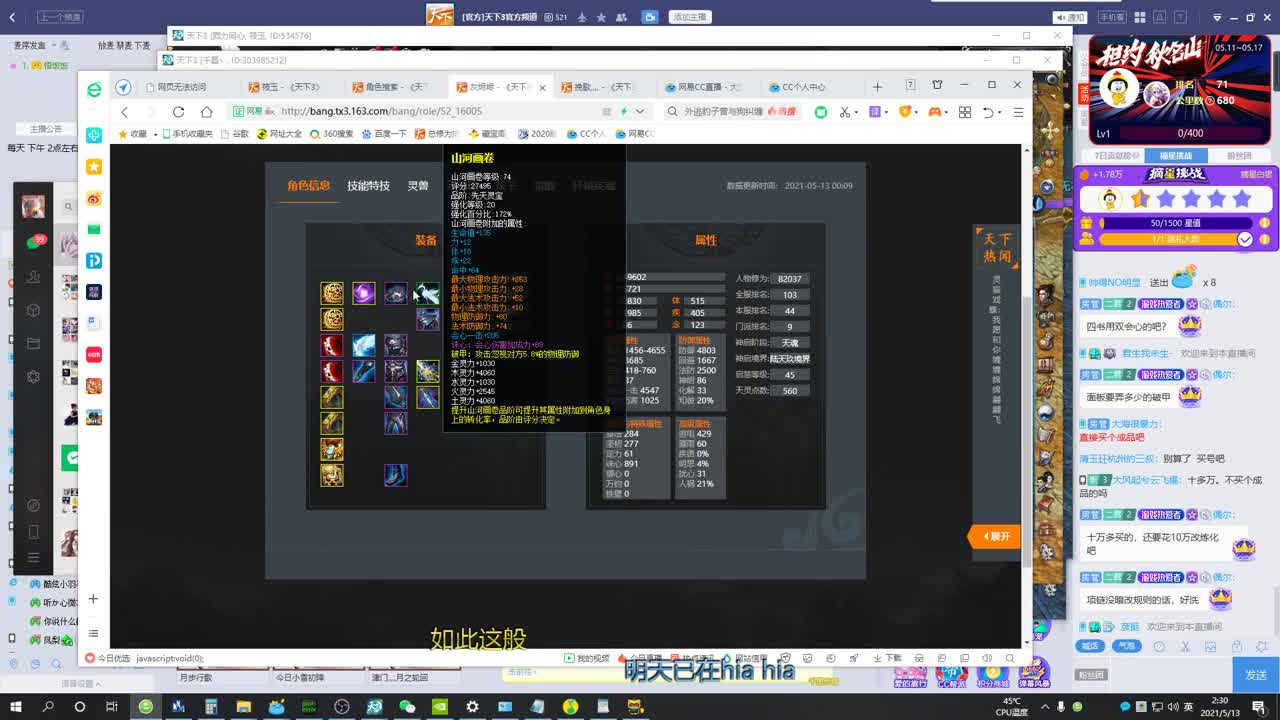Click the Cortana circle on taskbar
1280x720 pixels.
point(81,706)
